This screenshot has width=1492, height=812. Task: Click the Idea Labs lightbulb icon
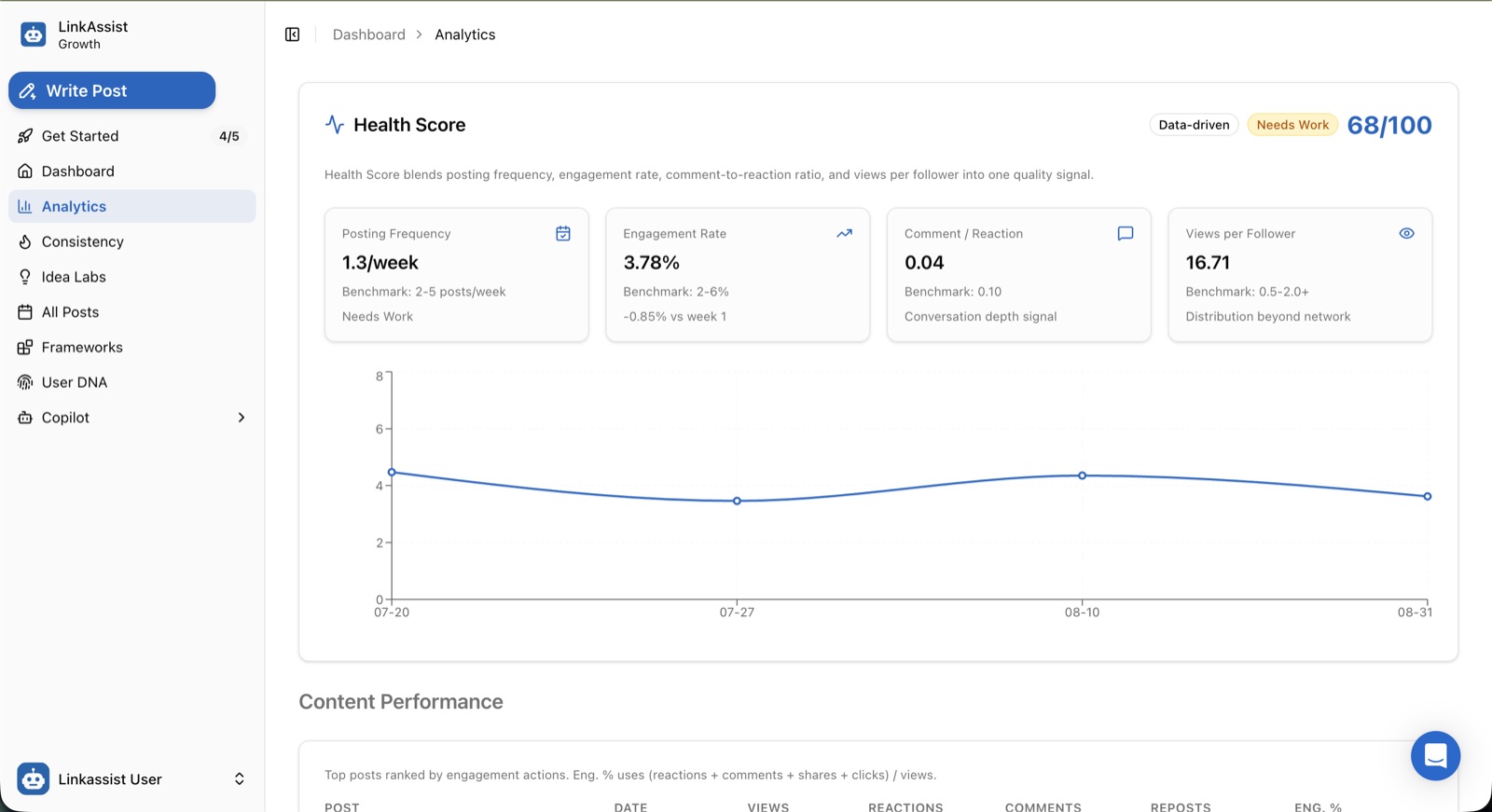25,277
